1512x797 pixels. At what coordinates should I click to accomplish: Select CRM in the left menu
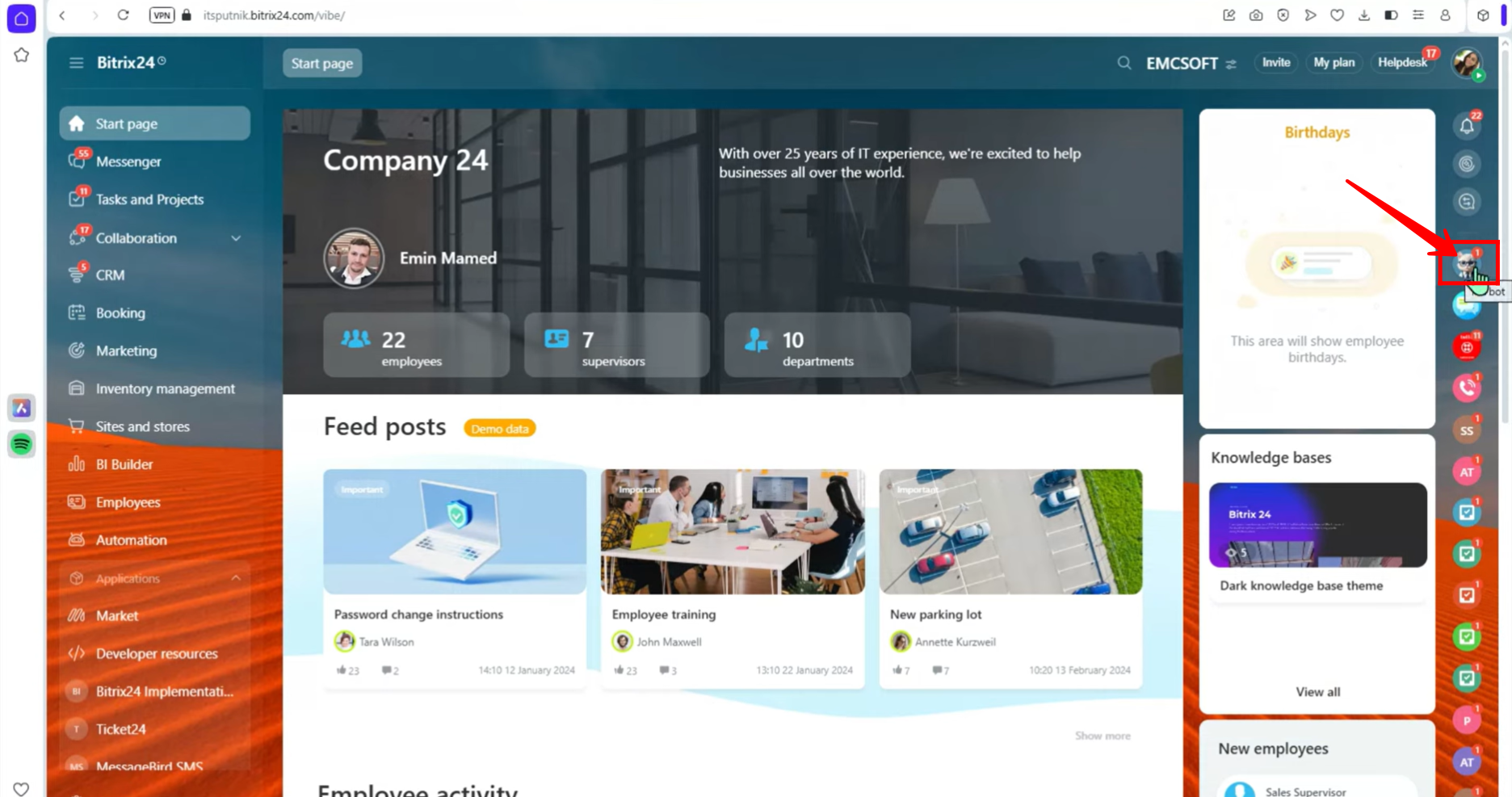(110, 275)
